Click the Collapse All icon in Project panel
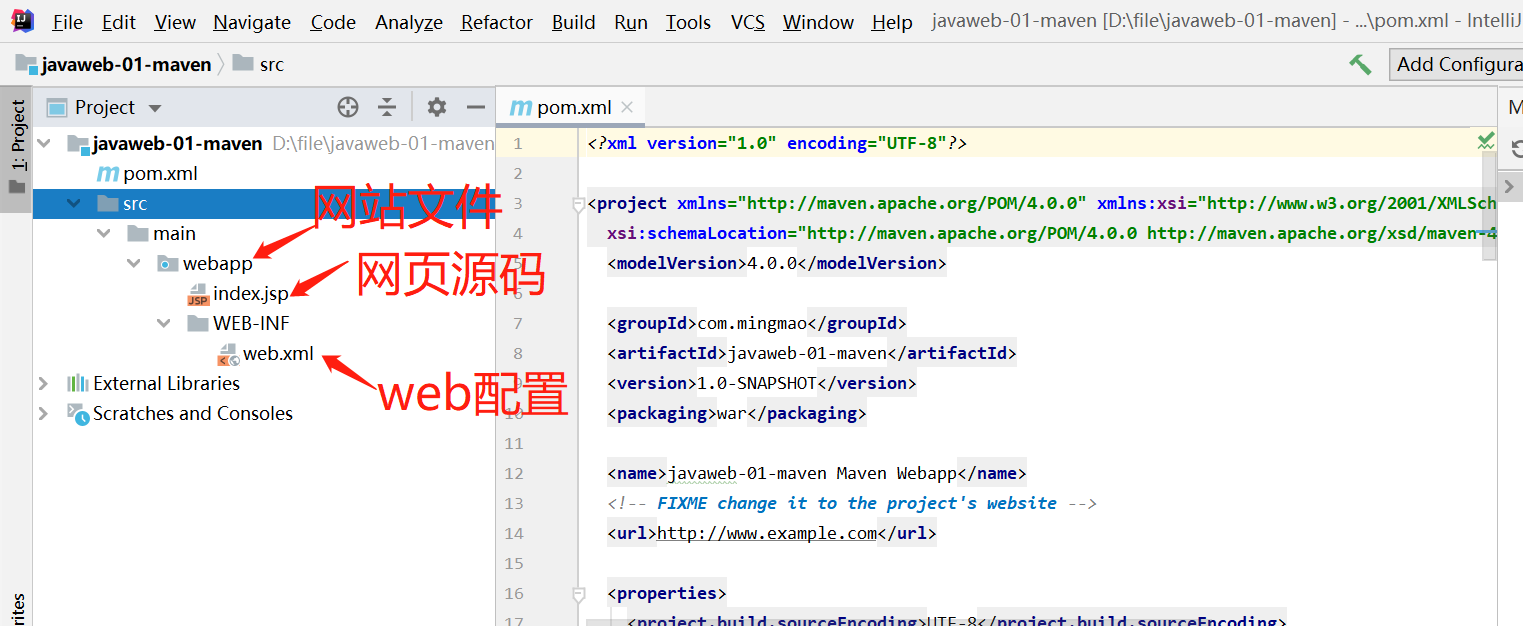 point(387,107)
